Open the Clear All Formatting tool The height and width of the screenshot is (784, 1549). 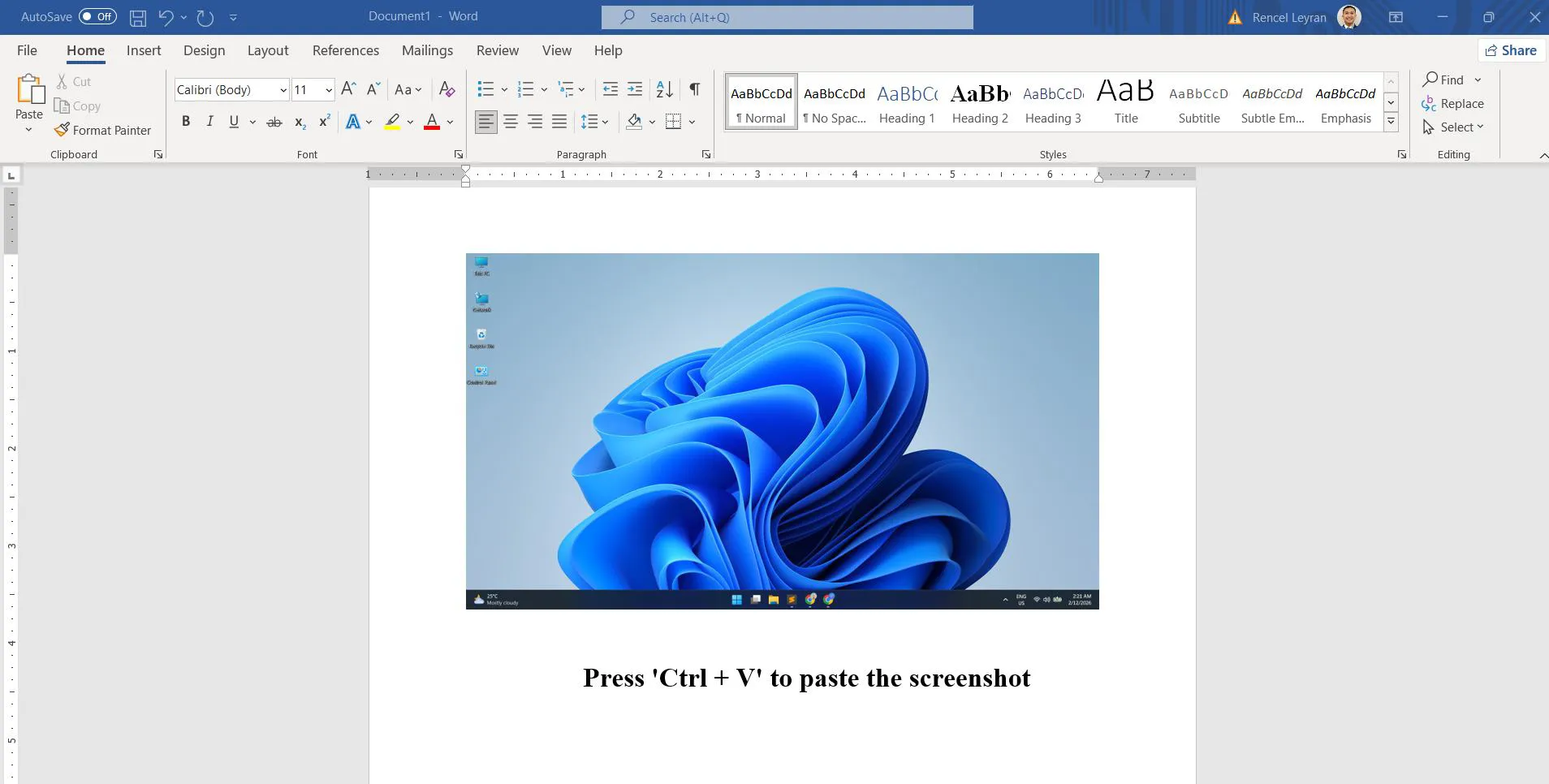[446, 89]
